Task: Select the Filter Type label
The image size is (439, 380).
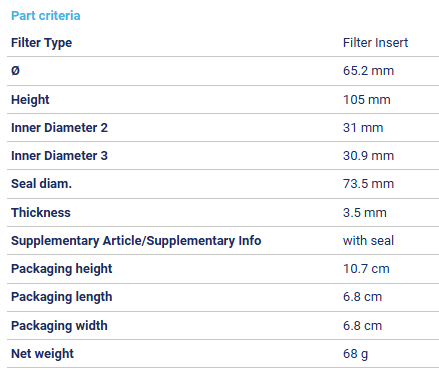Action: (41, 43)
